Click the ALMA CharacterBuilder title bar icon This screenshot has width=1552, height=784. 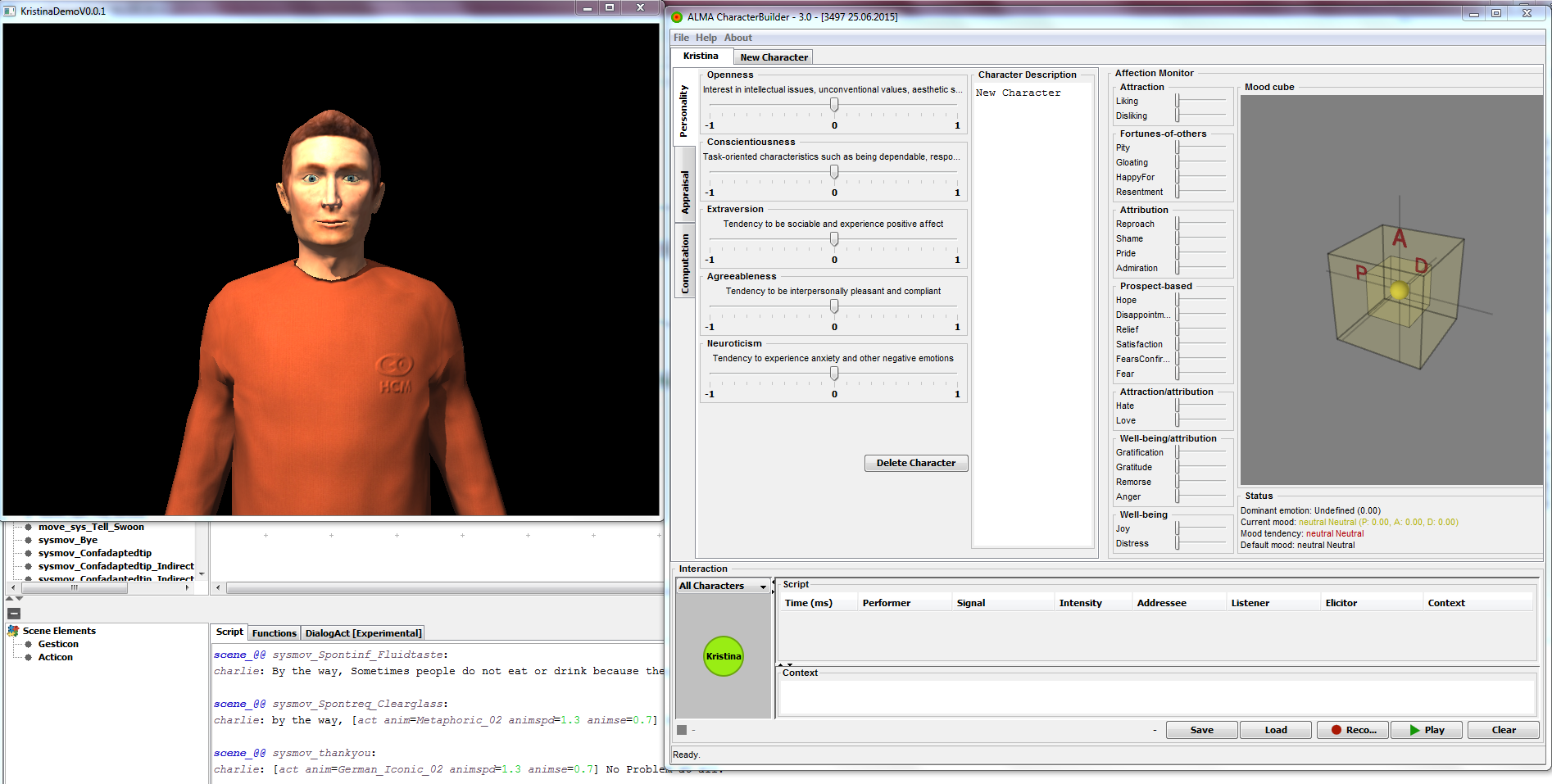click(x=677, y=16)
